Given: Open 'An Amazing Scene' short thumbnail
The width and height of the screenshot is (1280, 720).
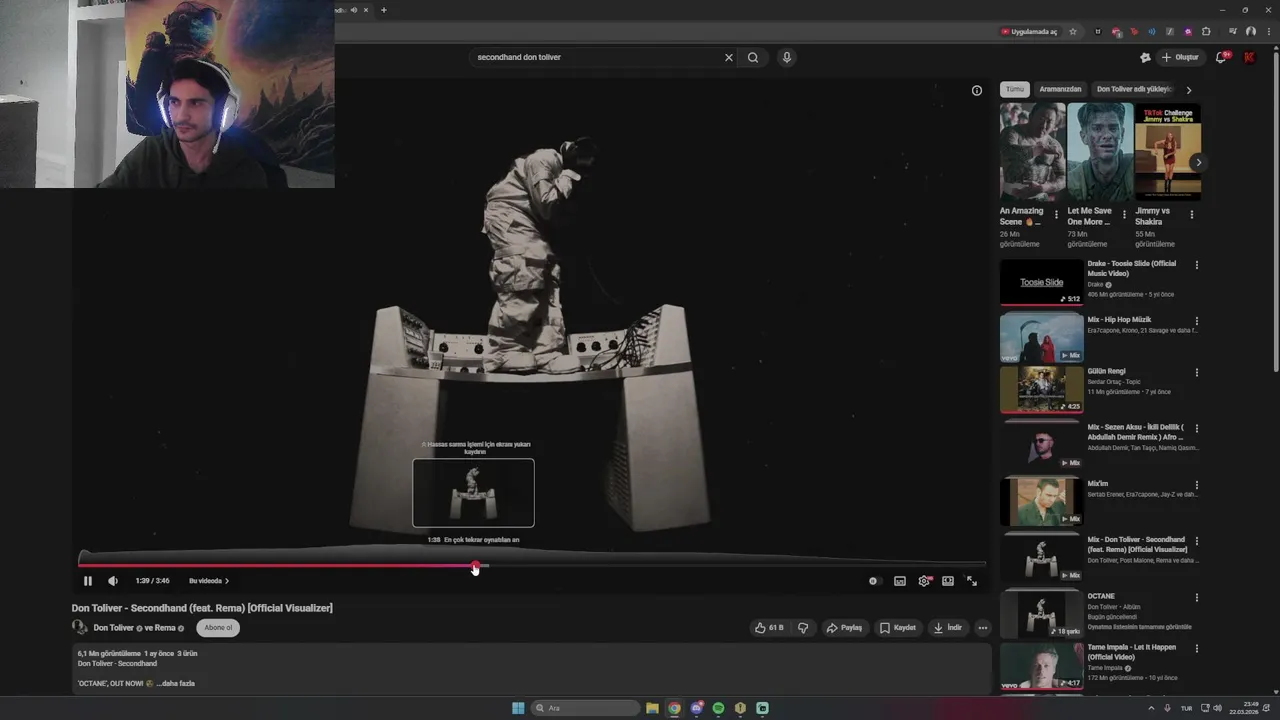Looking at the screenshot, I should [x=1032, y=152].
